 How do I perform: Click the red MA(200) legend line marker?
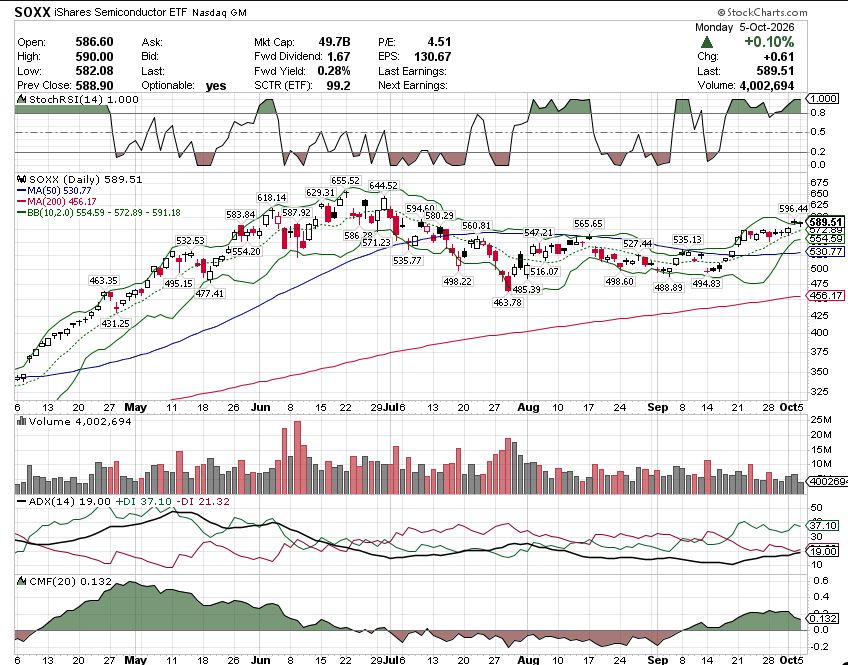pyautogui.click(x=22, y=202)
